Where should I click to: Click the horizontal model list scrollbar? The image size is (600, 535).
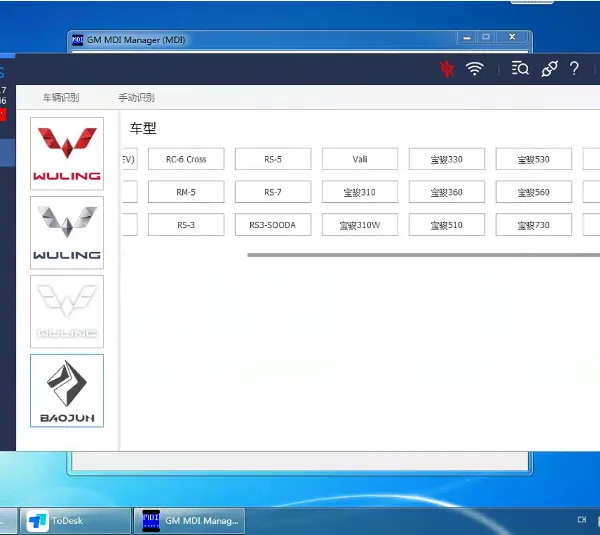pyautogui.click(x=424, y=254)
